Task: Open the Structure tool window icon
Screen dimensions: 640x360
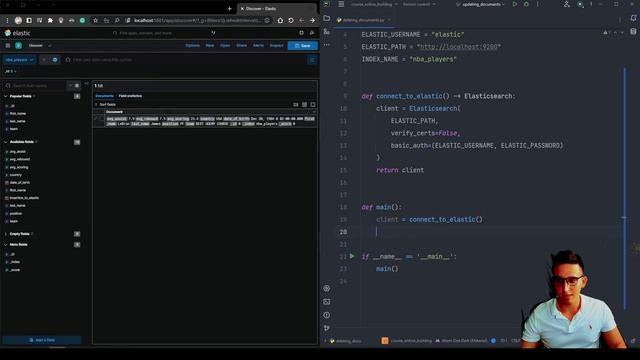Action: point(327,31)
